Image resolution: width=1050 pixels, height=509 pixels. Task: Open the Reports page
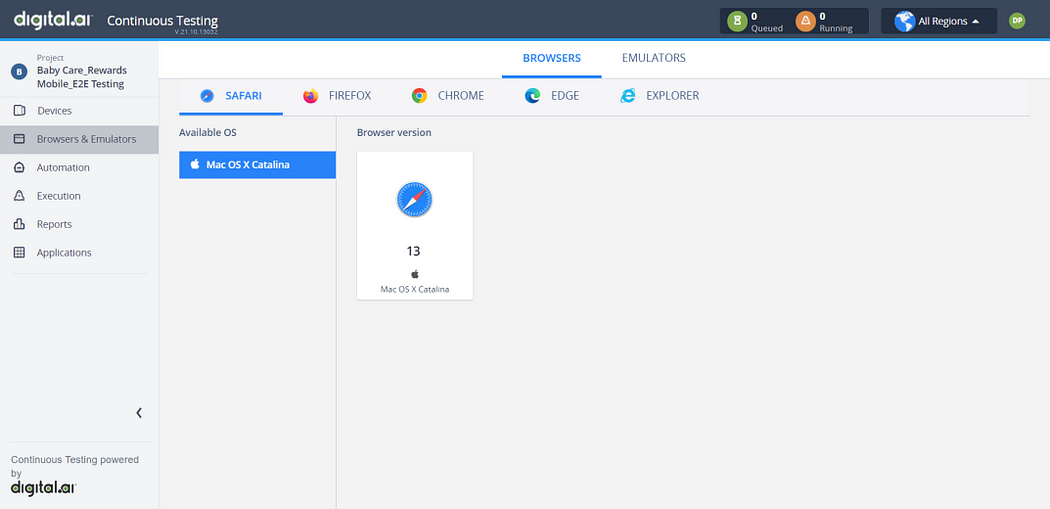click(79, 224)
